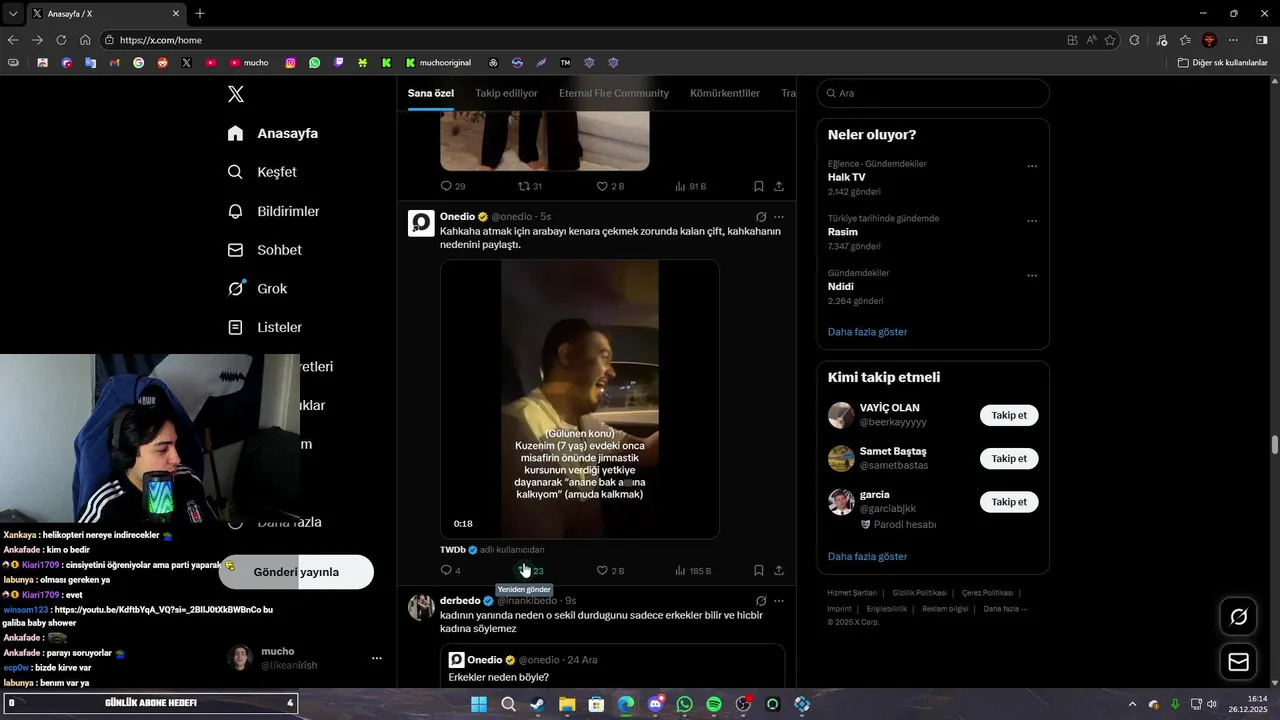The width and height of the screenshot is (1280, 720).
Task: Open the X logo home icon
Action: click(235, 94)
